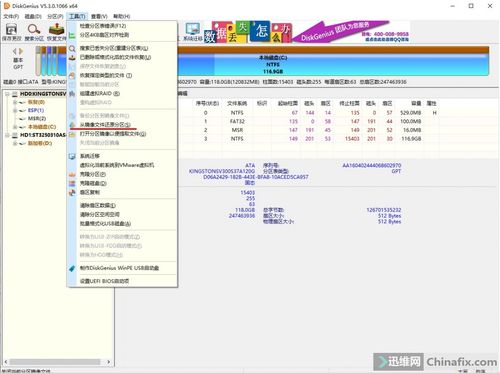Choose search lost partitions menu entry
Screen dimensions: 500x373
(x=114, y=48)
